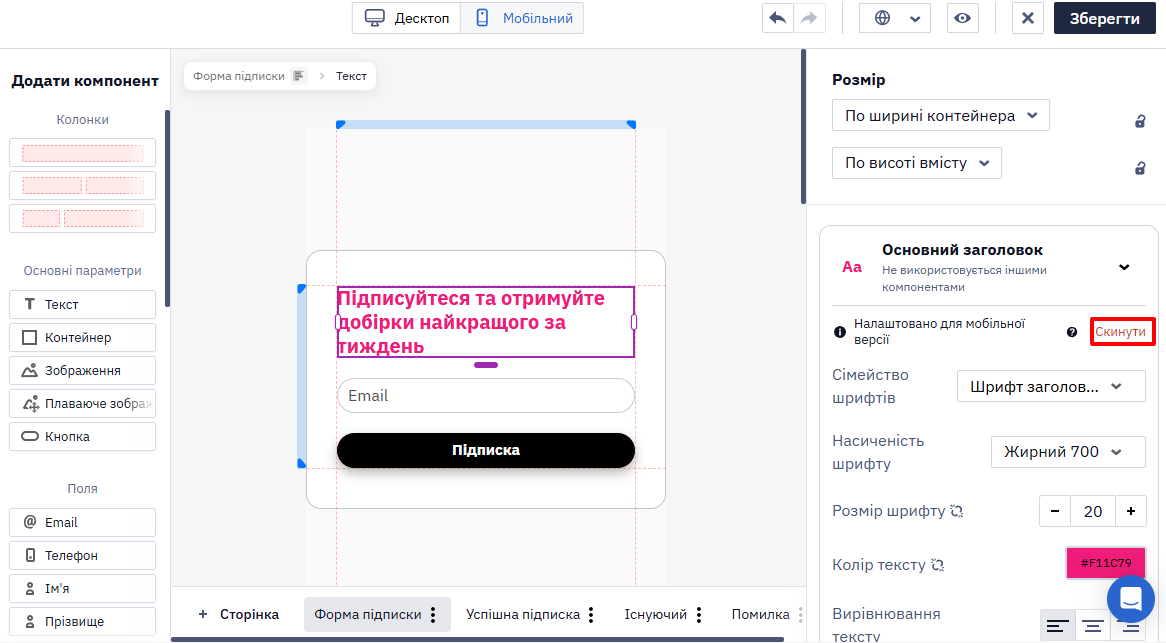Add the narrow-wide two column layout
Image resolution: width=1166 pixels, height=643 pixels.
tap(83, 219)
